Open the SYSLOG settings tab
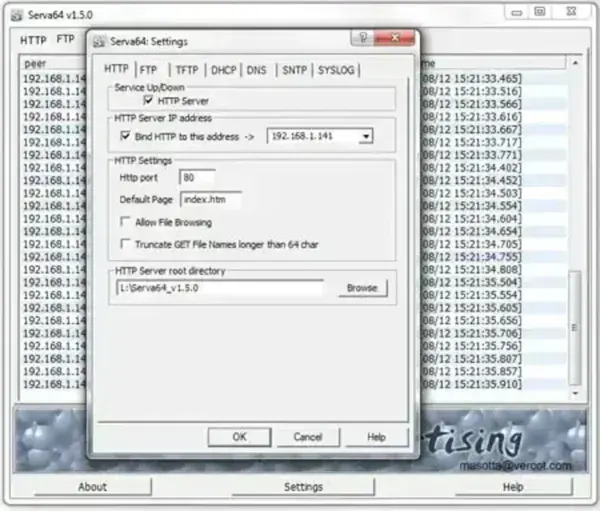The height and width of the screenshot is (511, 600). (336, 70)
